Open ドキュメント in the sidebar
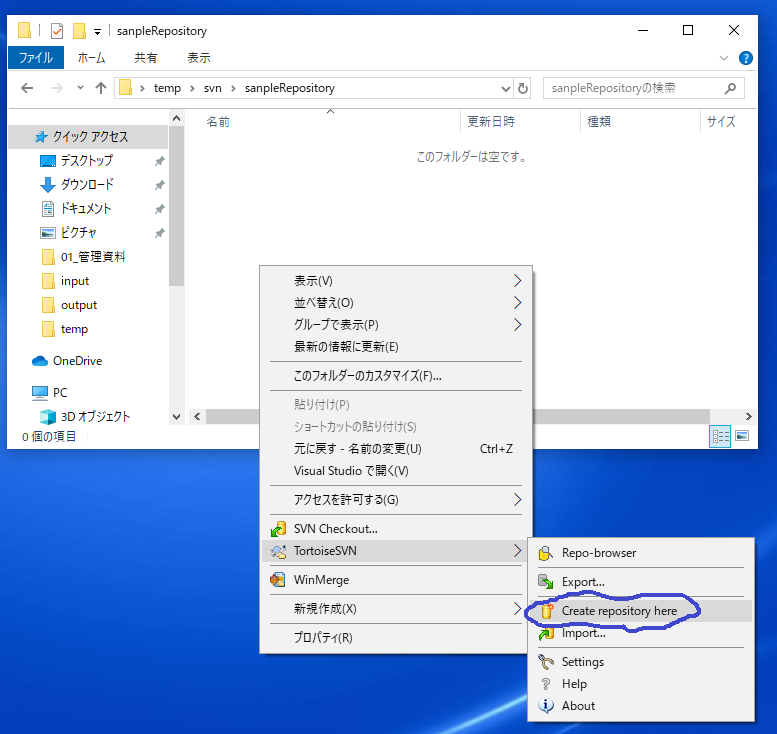The height and width of the screenshot is (734, 777). [x=87, y=209]
